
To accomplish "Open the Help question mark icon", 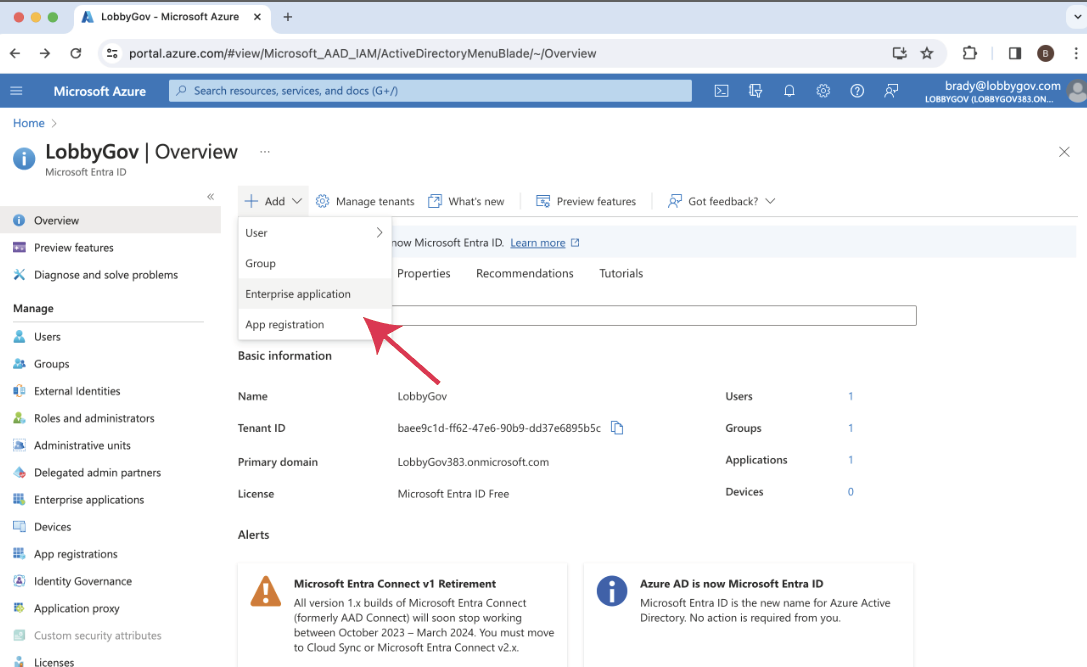I will pos(857,91).
